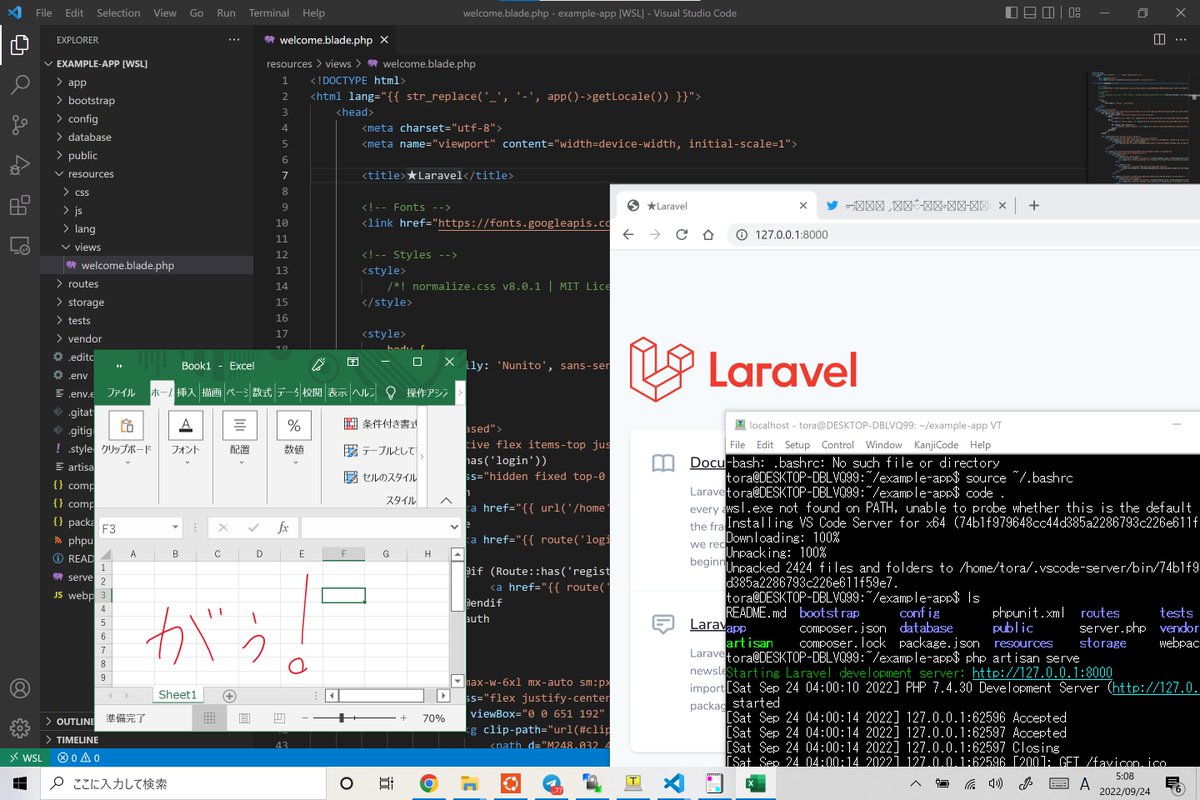Open Explorer's Views and More Actions ellipsis
The image size is (1200, 800).
[234, 40]
